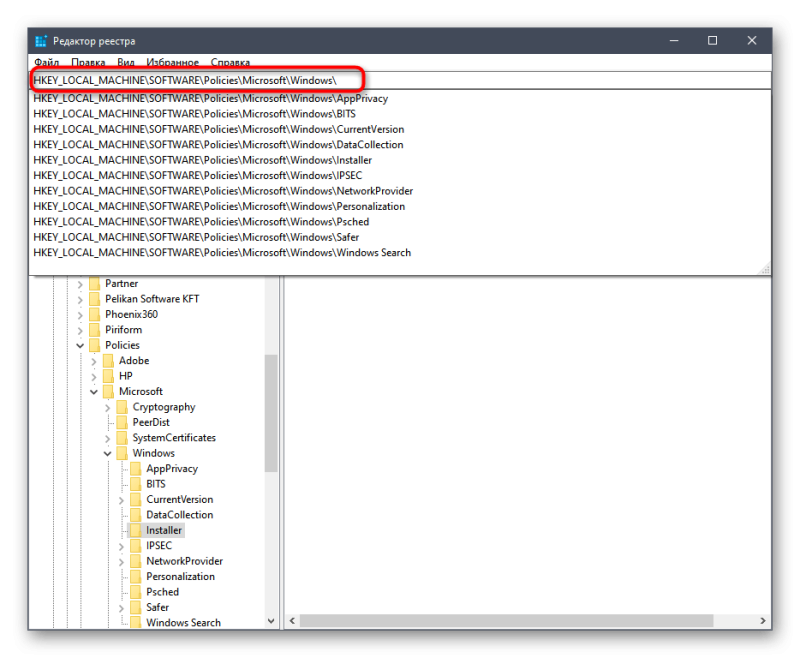Select the Psched path suggestion
The height and width of the screenshot is (658, 800).
tap(399, 222)
